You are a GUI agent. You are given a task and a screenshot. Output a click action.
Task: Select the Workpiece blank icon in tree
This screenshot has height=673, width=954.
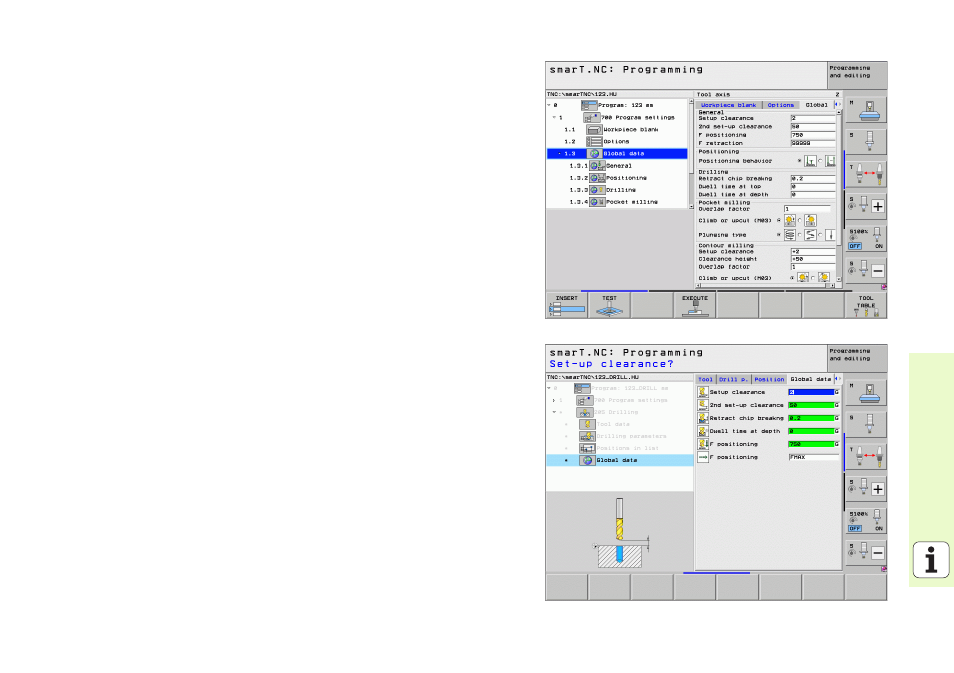point(593,129)
